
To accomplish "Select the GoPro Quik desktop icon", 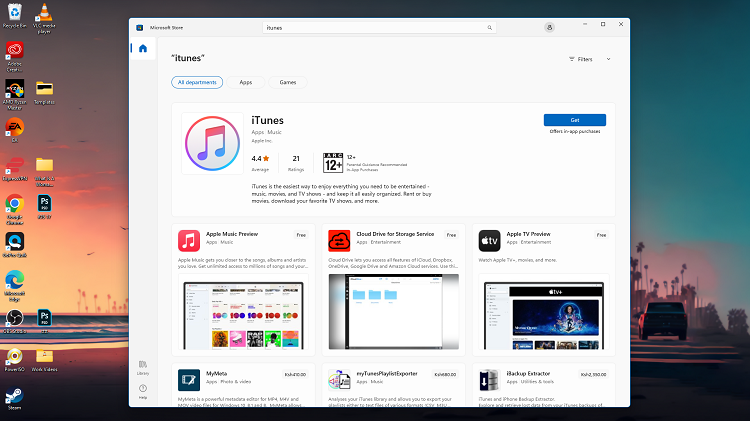I will (15, 245).
